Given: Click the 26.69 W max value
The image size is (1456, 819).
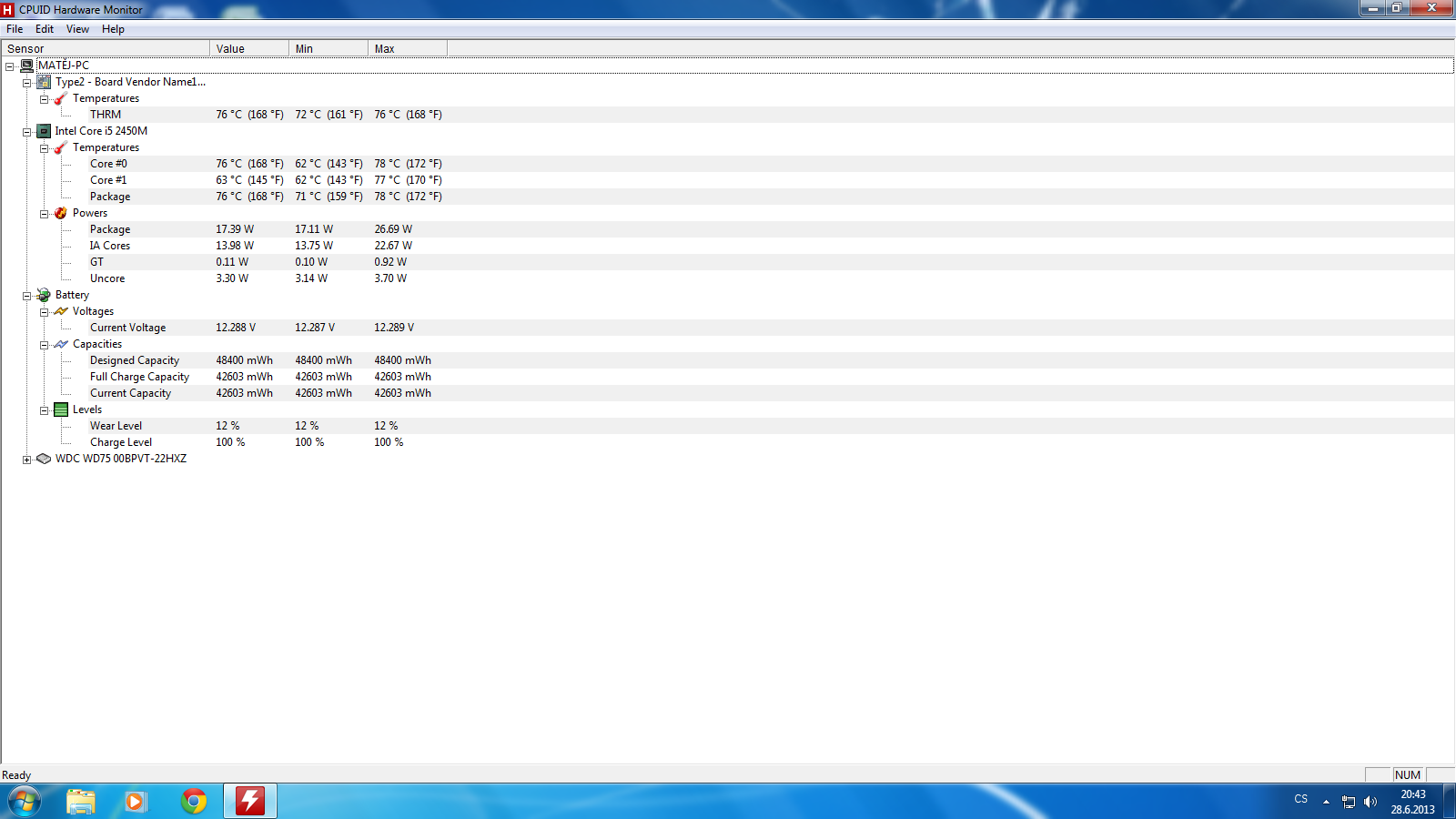Looking at the screenshot, I should click(x=393, y=229).
